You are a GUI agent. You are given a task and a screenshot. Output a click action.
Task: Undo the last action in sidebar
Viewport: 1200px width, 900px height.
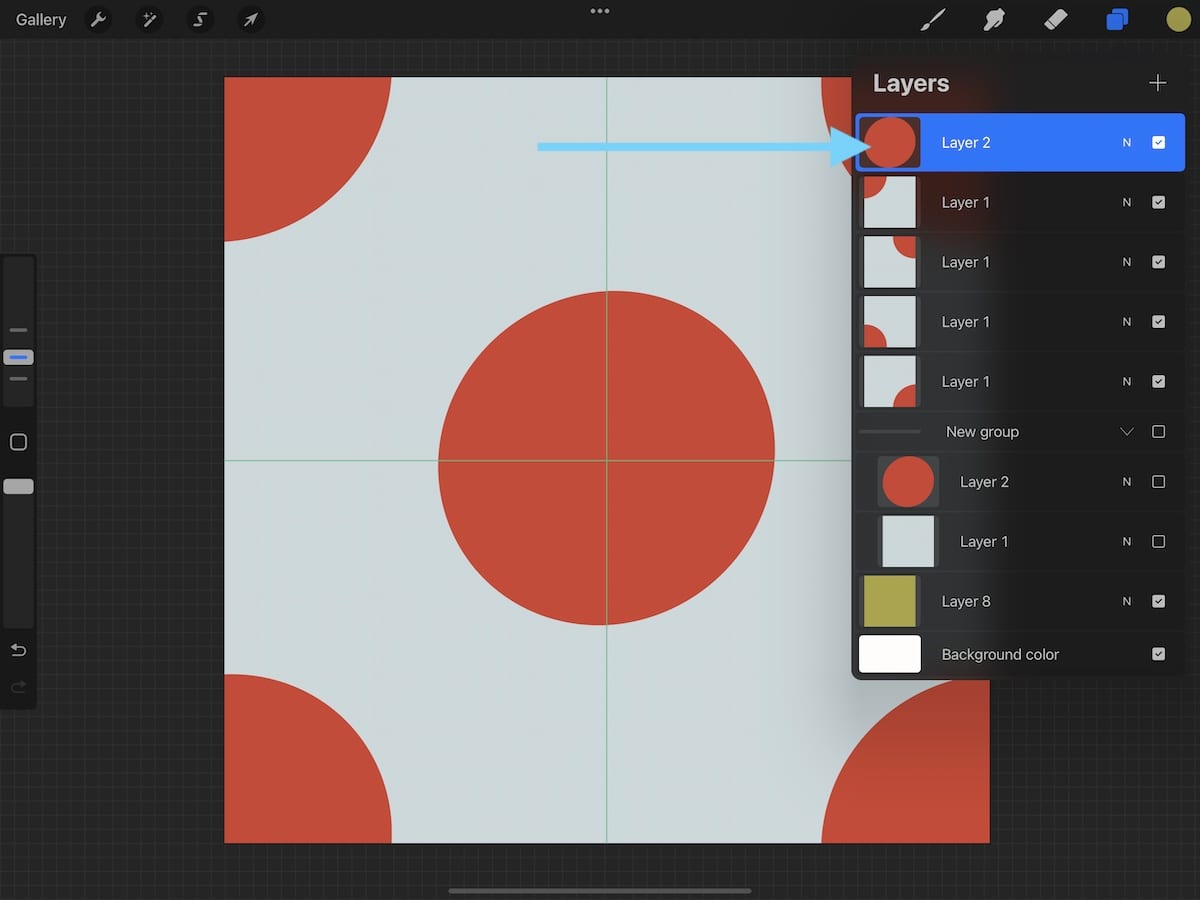(18, 650)
